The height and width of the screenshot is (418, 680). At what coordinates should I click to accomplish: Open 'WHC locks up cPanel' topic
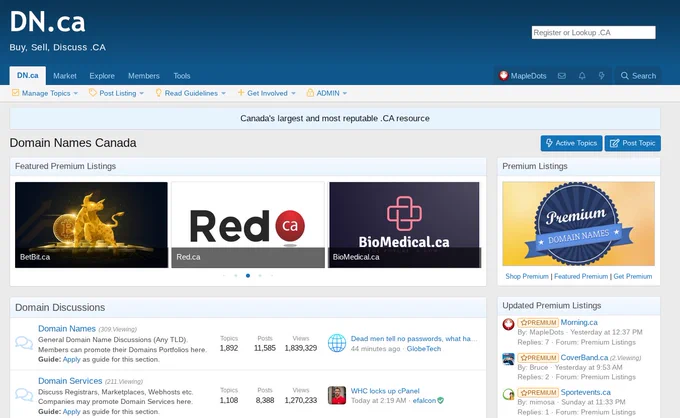tap(385, 391)
